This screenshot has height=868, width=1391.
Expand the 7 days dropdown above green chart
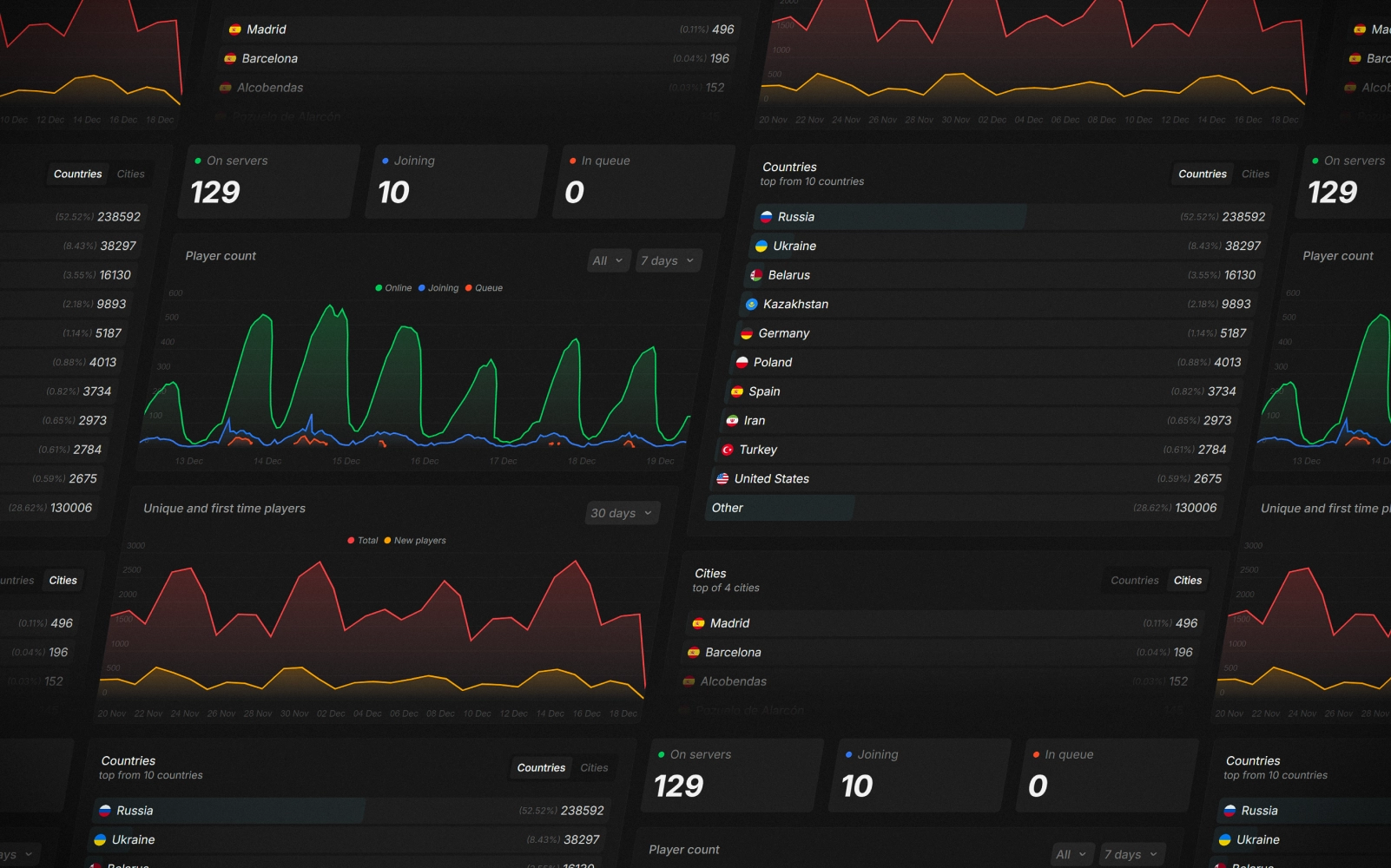(667, 260)
